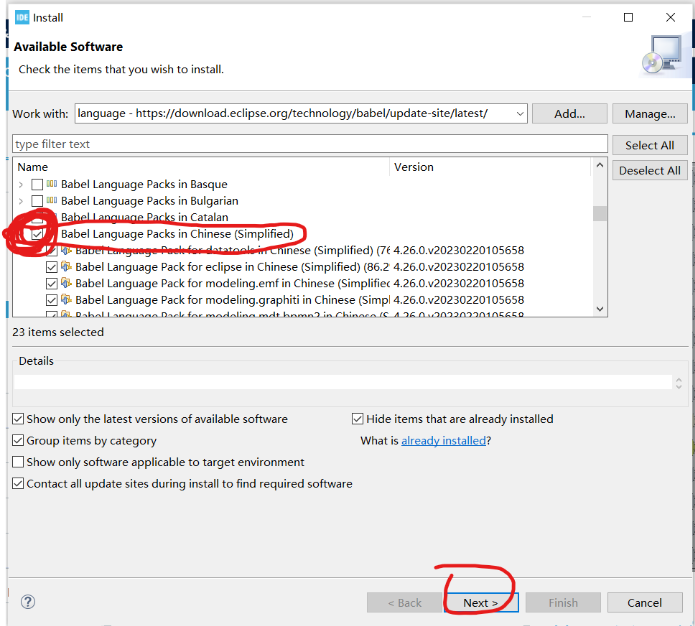Open the Work with site dropdown
695x626 pixels.
pos(520,114)
